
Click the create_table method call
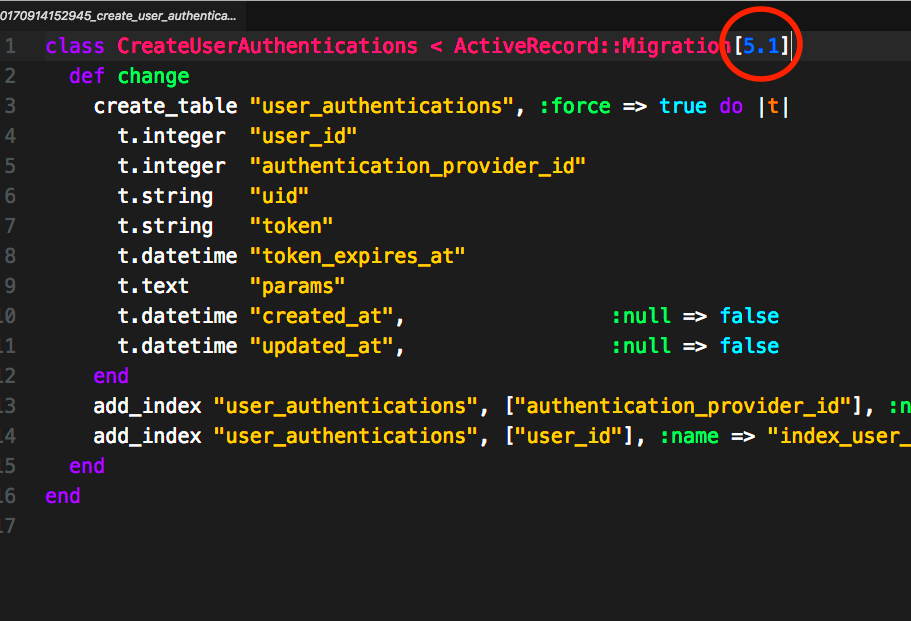(164, 105)
